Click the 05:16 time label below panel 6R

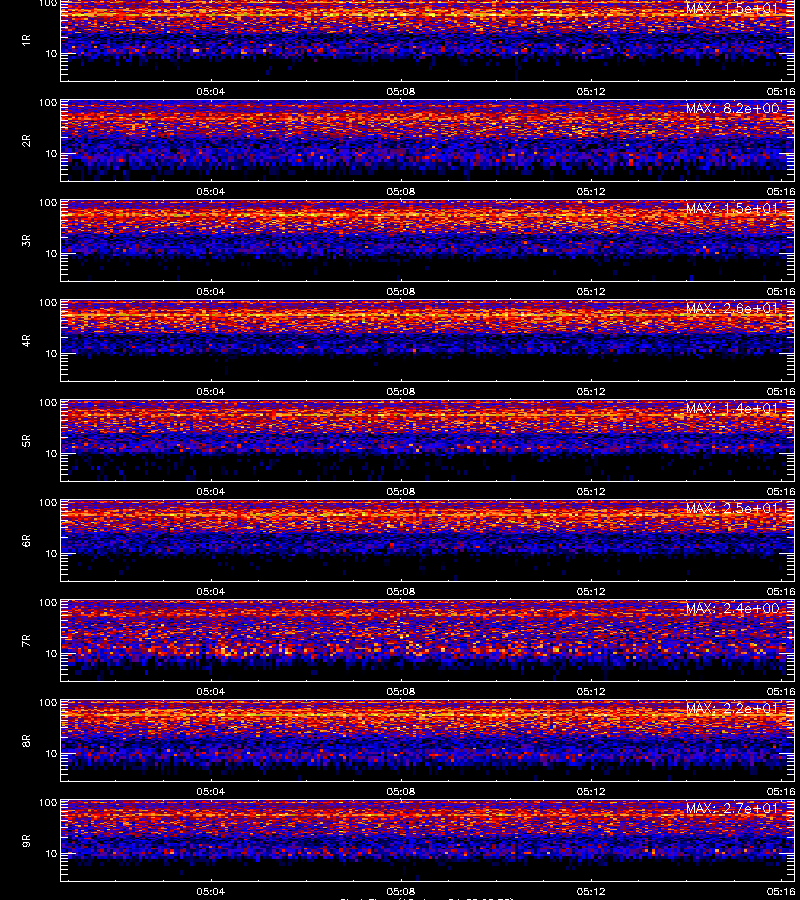(x=781, y=591)
